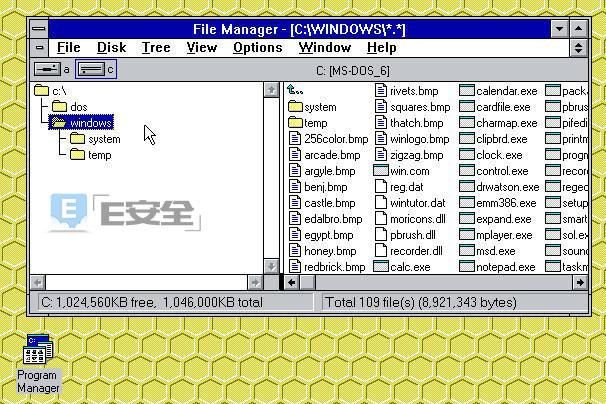Select clock.exe program

coord(491,155)
